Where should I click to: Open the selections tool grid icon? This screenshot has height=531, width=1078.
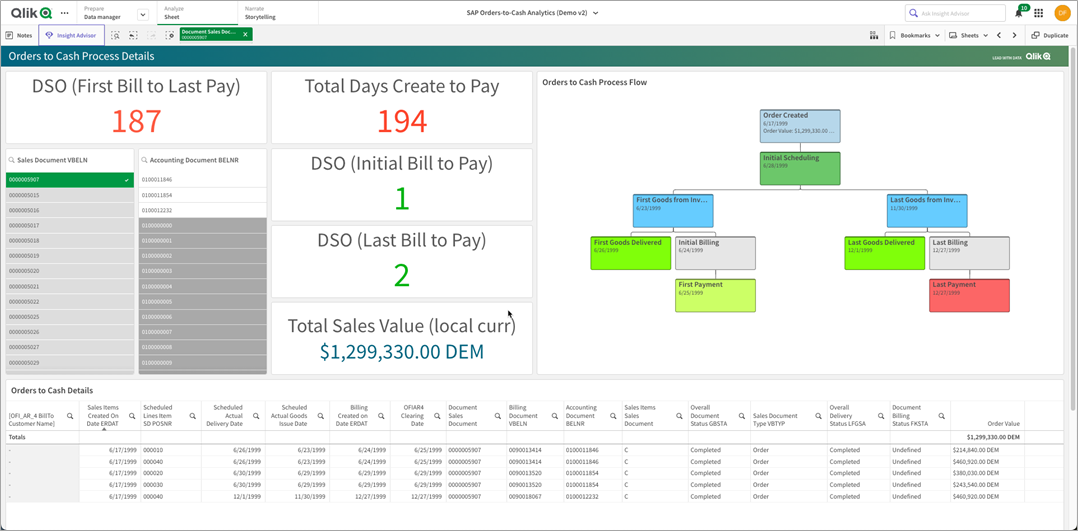(873, 35)
